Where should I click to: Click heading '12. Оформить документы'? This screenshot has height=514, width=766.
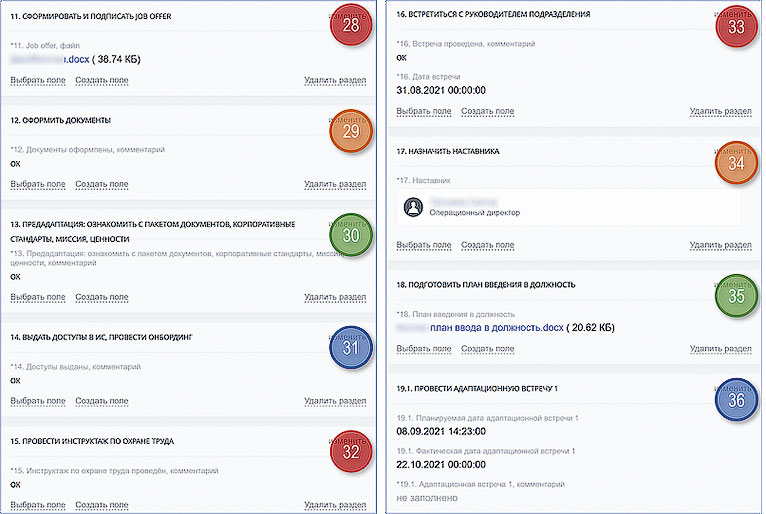pyautogui.click(x=61, y=120)
